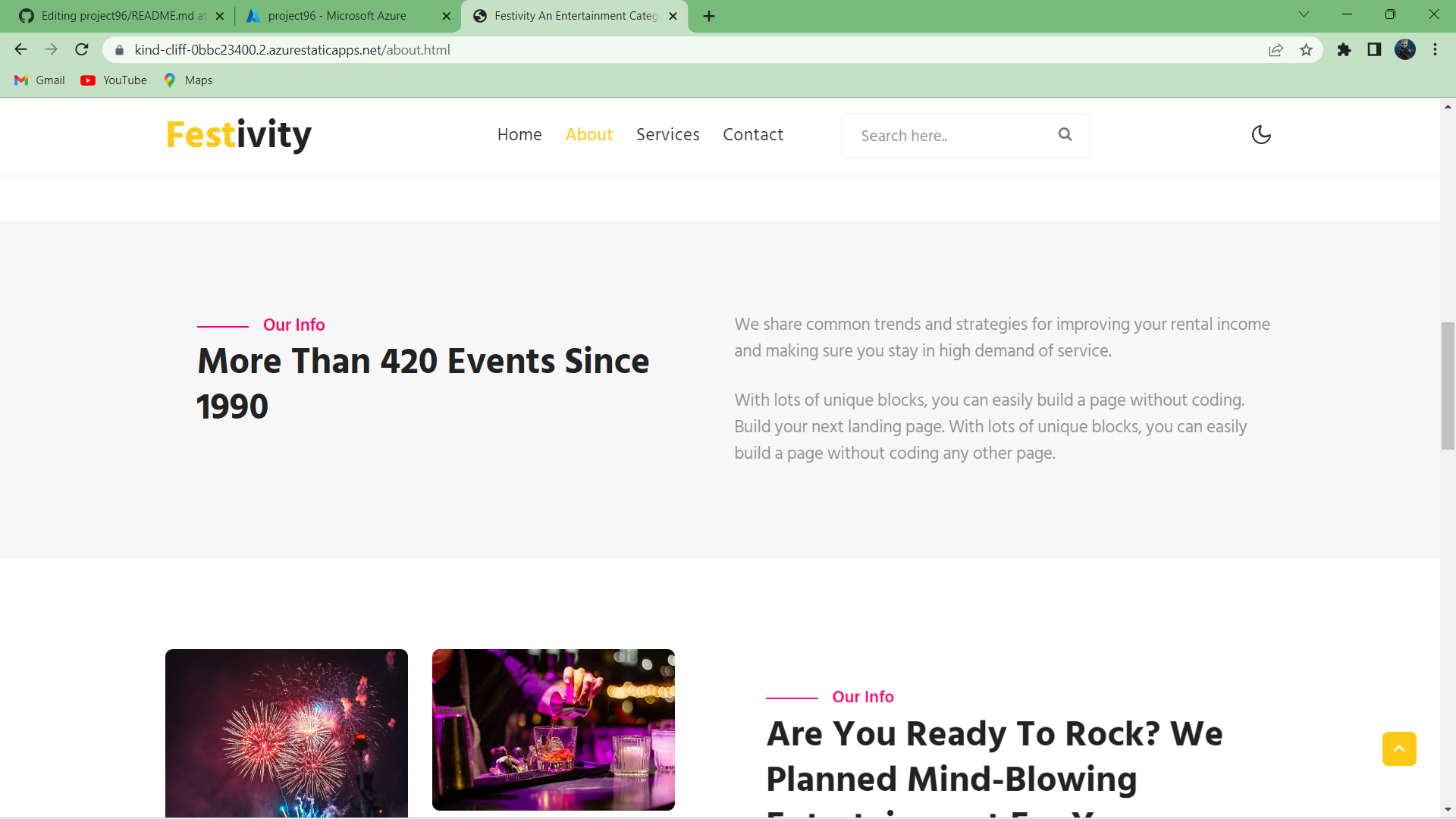Click the share icon in the address bar
Image resolution: width=1456 pixels, height=819 pixels.
tap(1276, 49)
